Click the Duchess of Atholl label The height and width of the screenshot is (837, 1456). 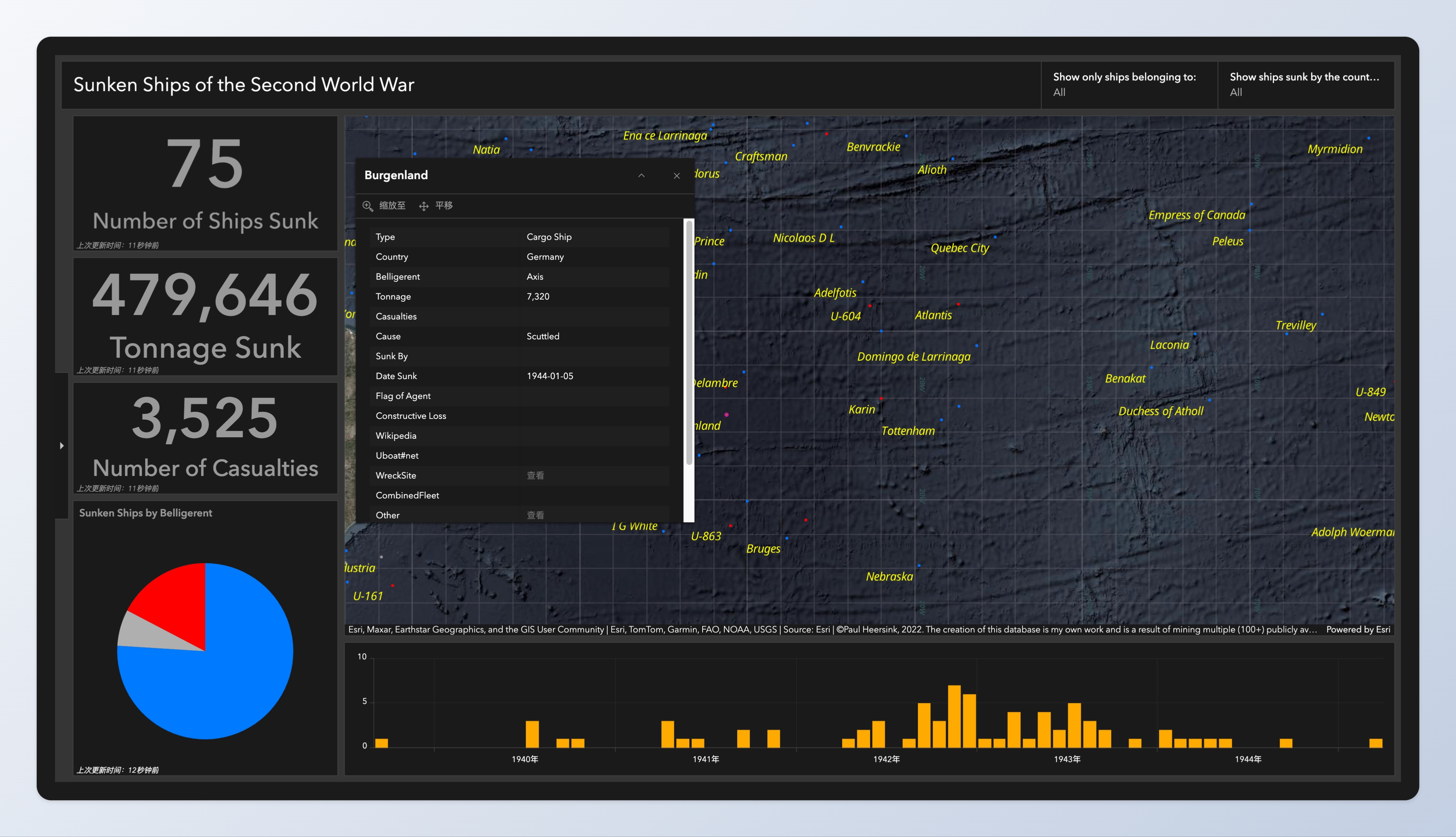click(x=1160, y=411)
